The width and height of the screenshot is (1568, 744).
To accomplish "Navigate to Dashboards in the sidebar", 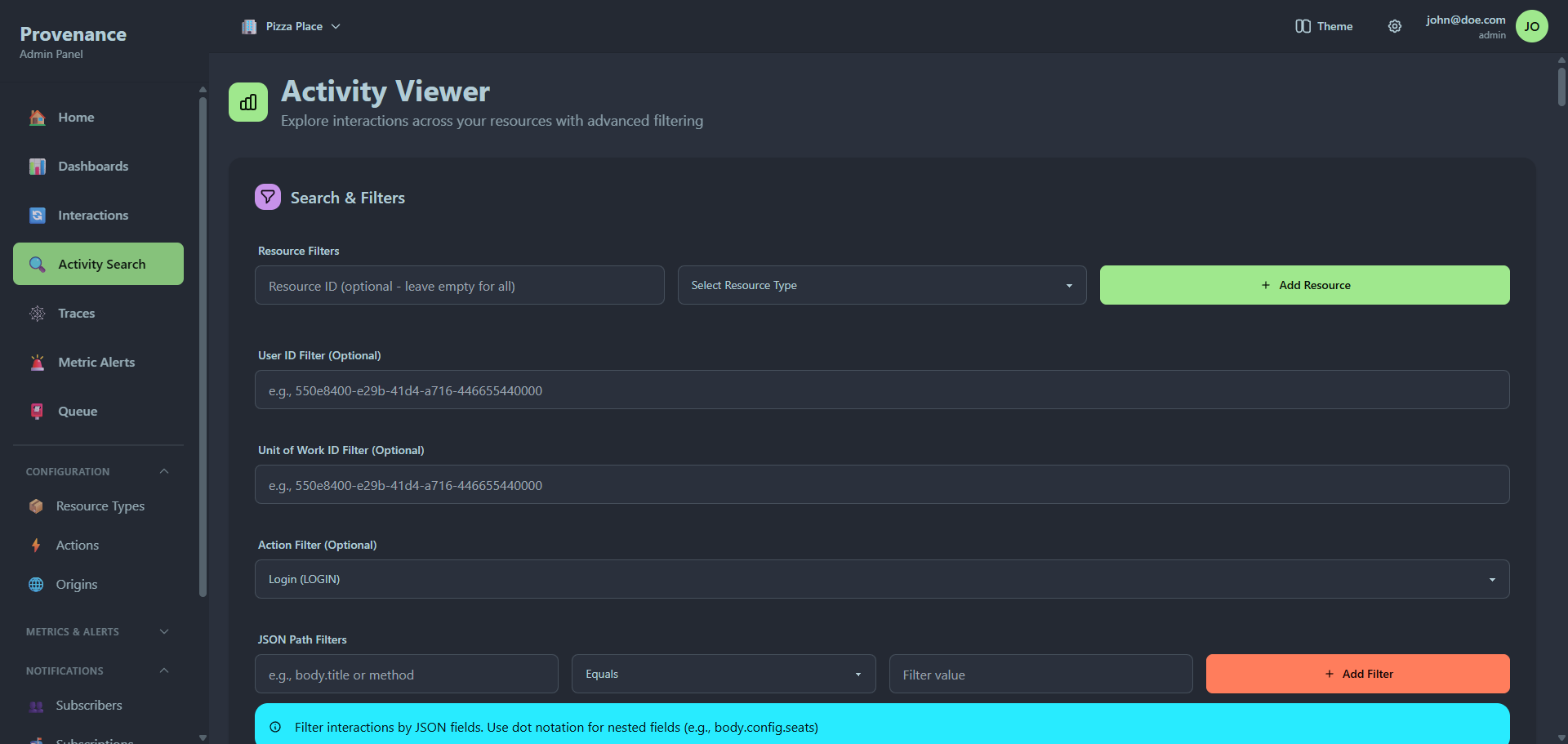I will [x=93, y=166].
